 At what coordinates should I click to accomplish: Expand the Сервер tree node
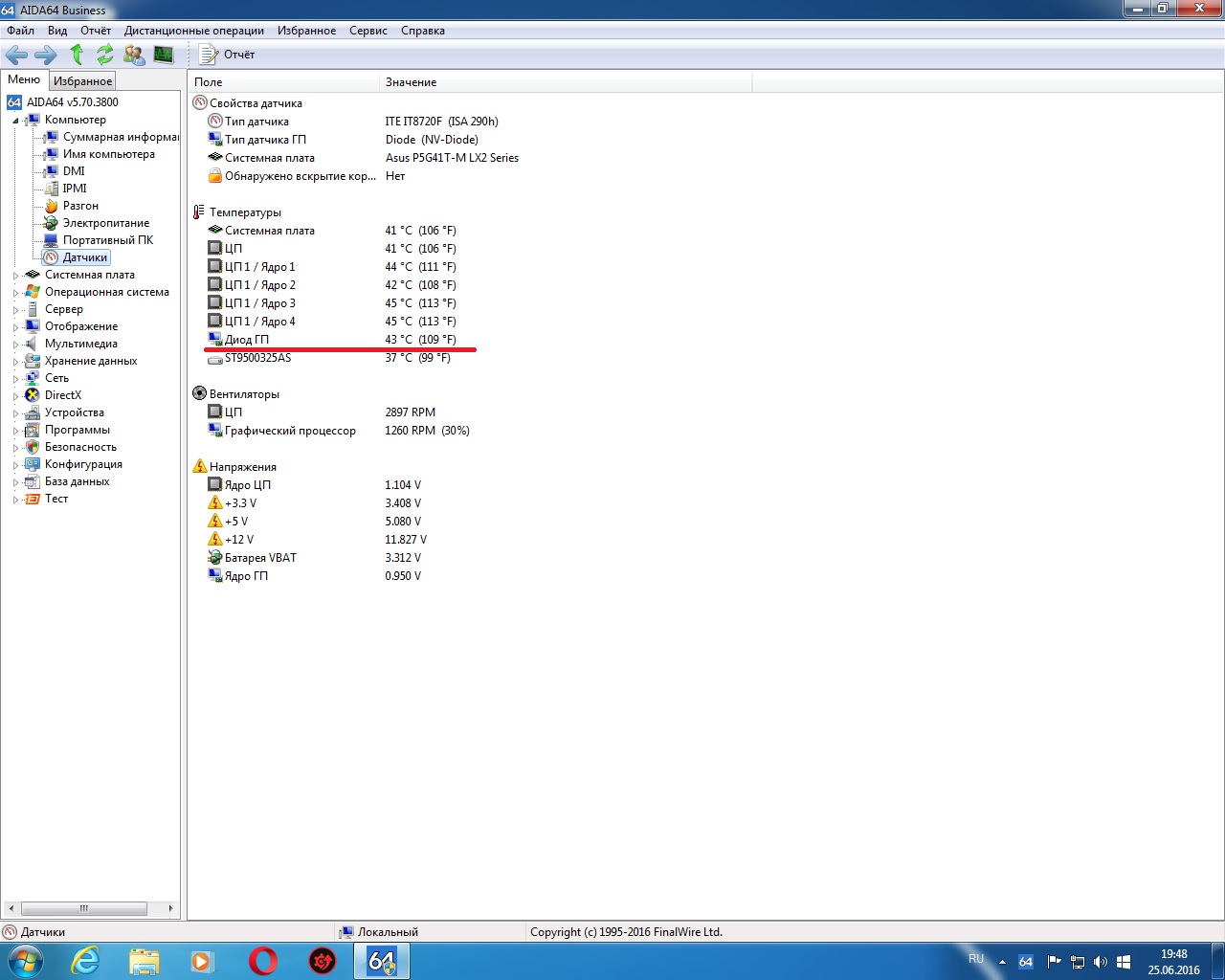(x=15, y=310)
